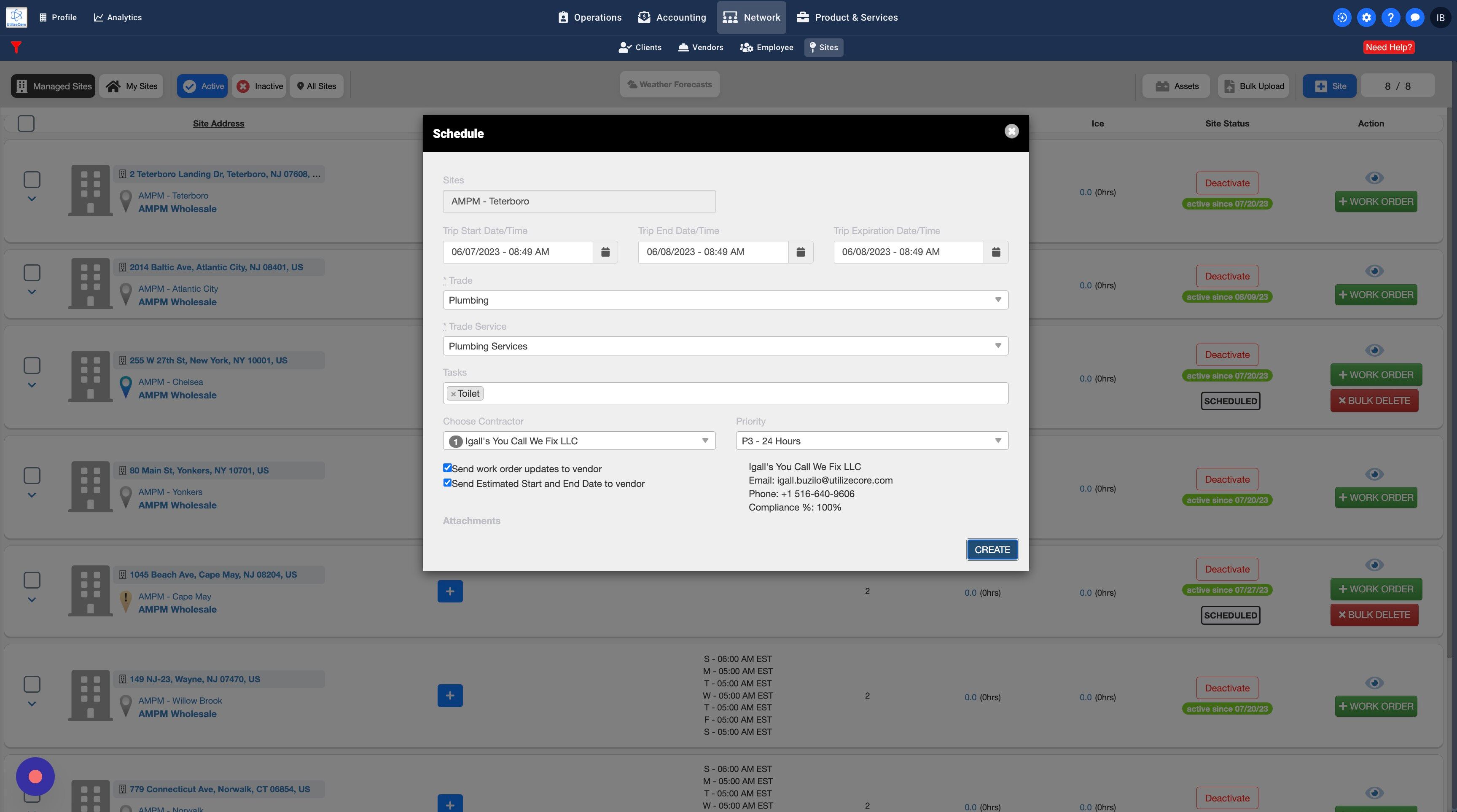
Task: Click the red record circle button
Action: (x=35, y=777)
